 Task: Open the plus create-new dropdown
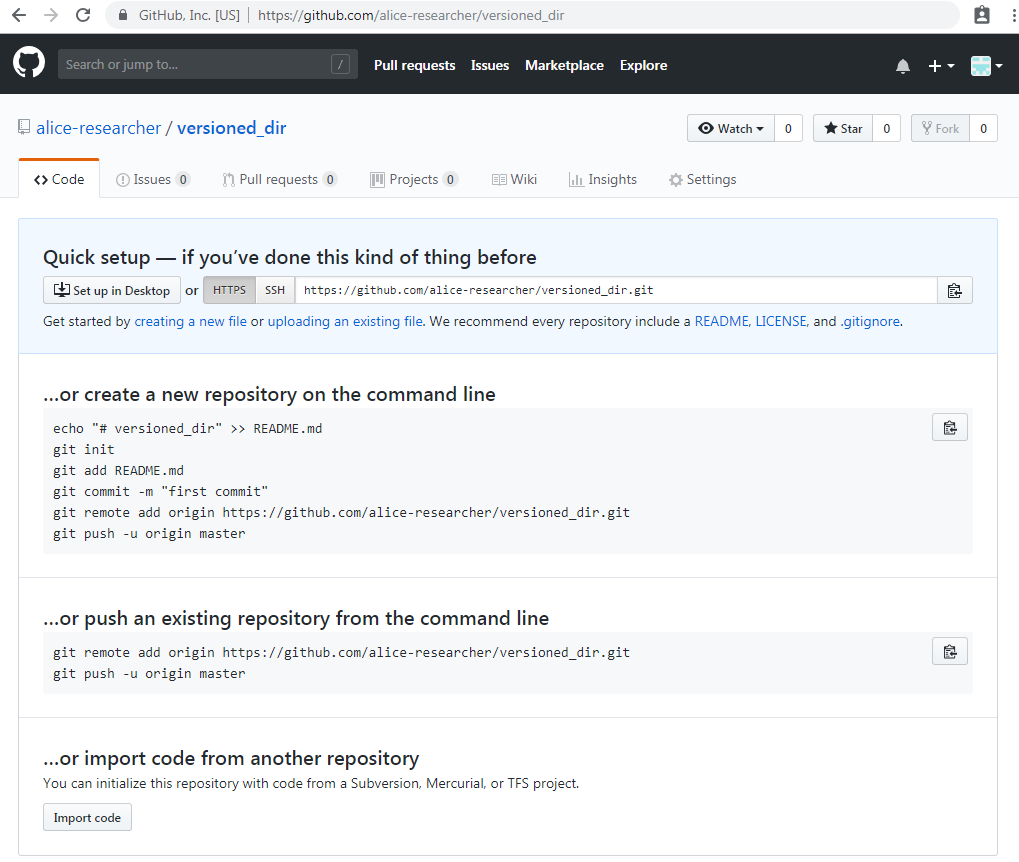941,66
